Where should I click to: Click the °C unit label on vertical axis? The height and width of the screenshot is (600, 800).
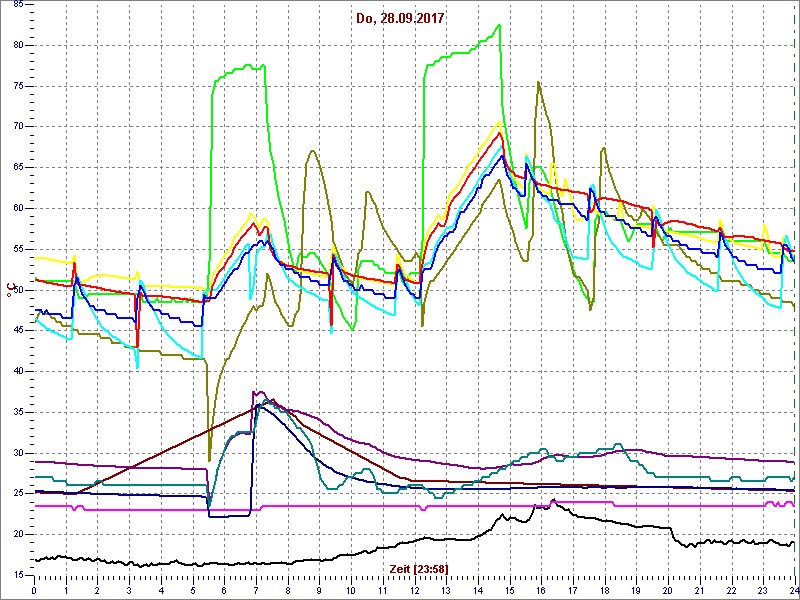(9, 290)
